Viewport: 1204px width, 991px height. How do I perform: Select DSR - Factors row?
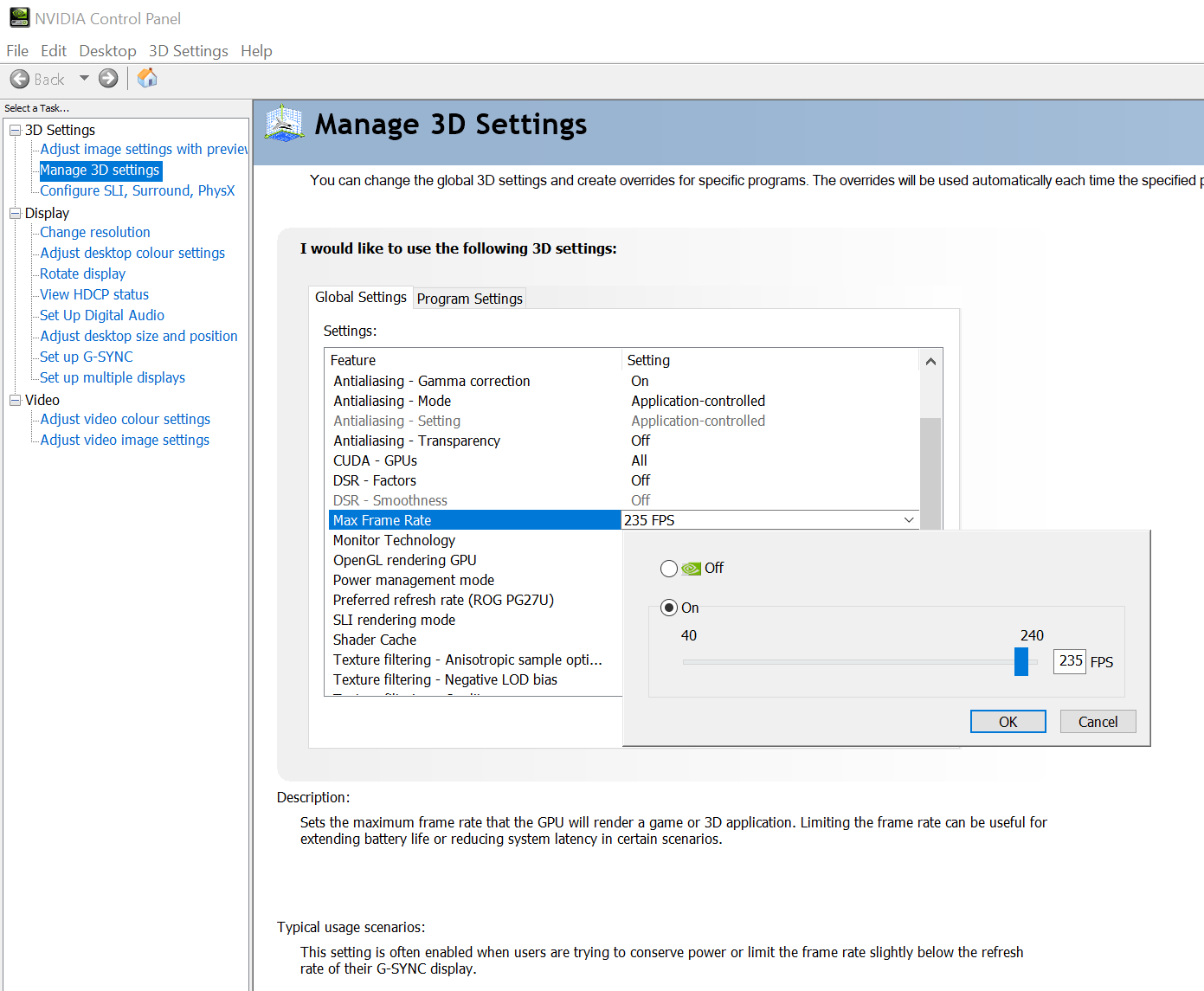(x=621, y=480)
